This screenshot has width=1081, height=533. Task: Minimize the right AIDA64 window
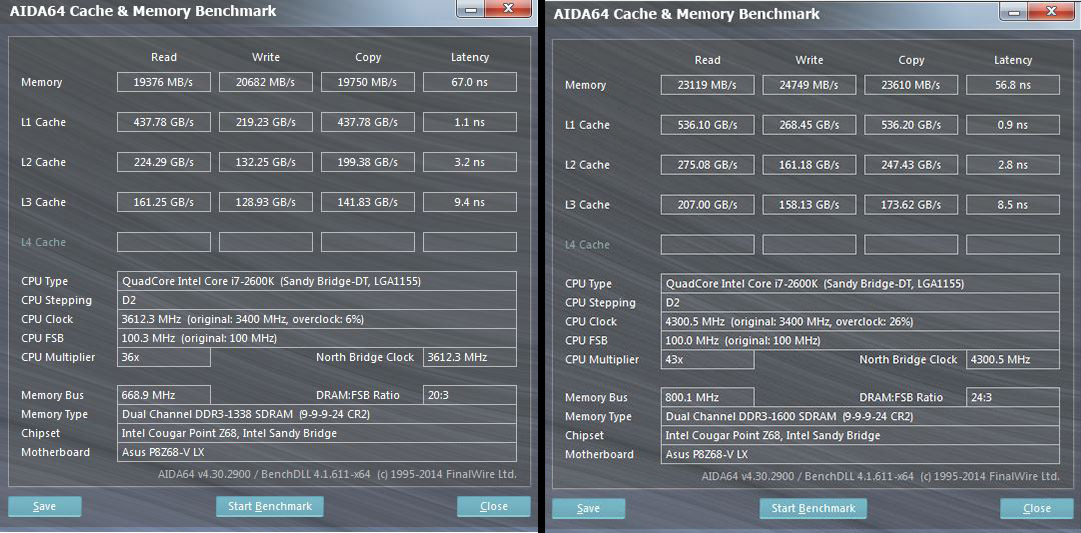pos(1014,10)
